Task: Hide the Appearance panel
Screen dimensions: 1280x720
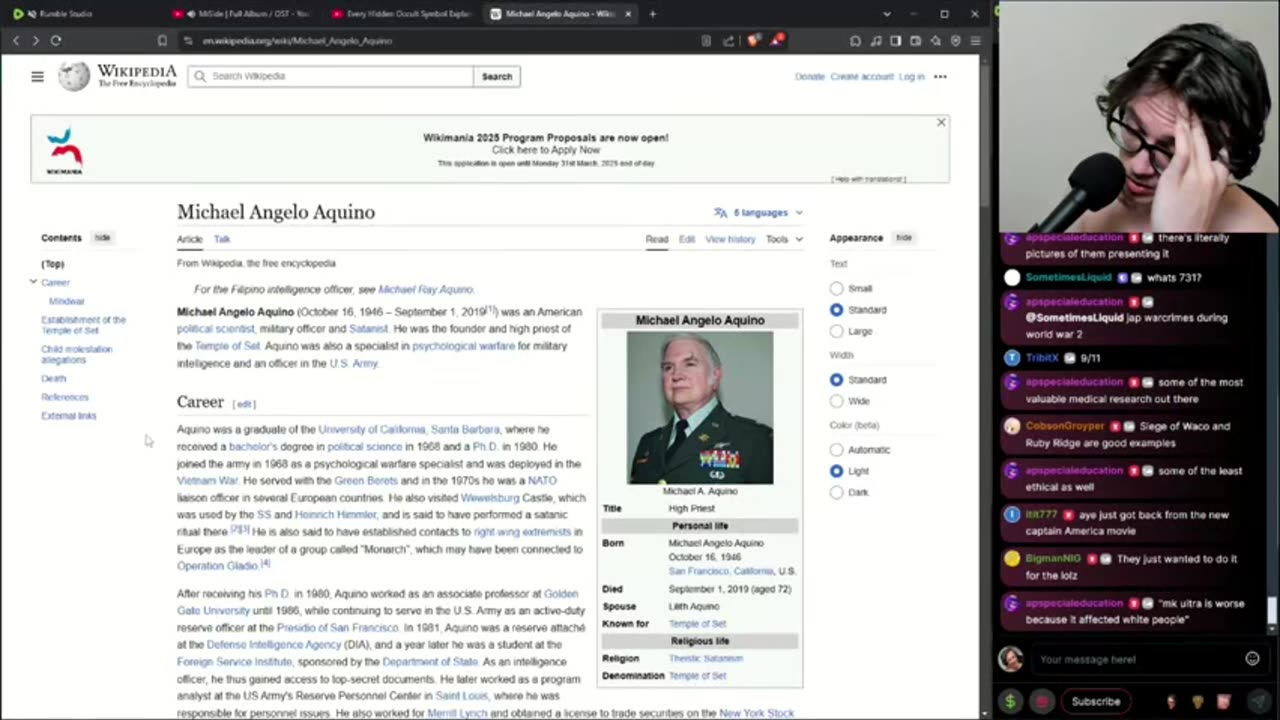Action: [903, 238]
